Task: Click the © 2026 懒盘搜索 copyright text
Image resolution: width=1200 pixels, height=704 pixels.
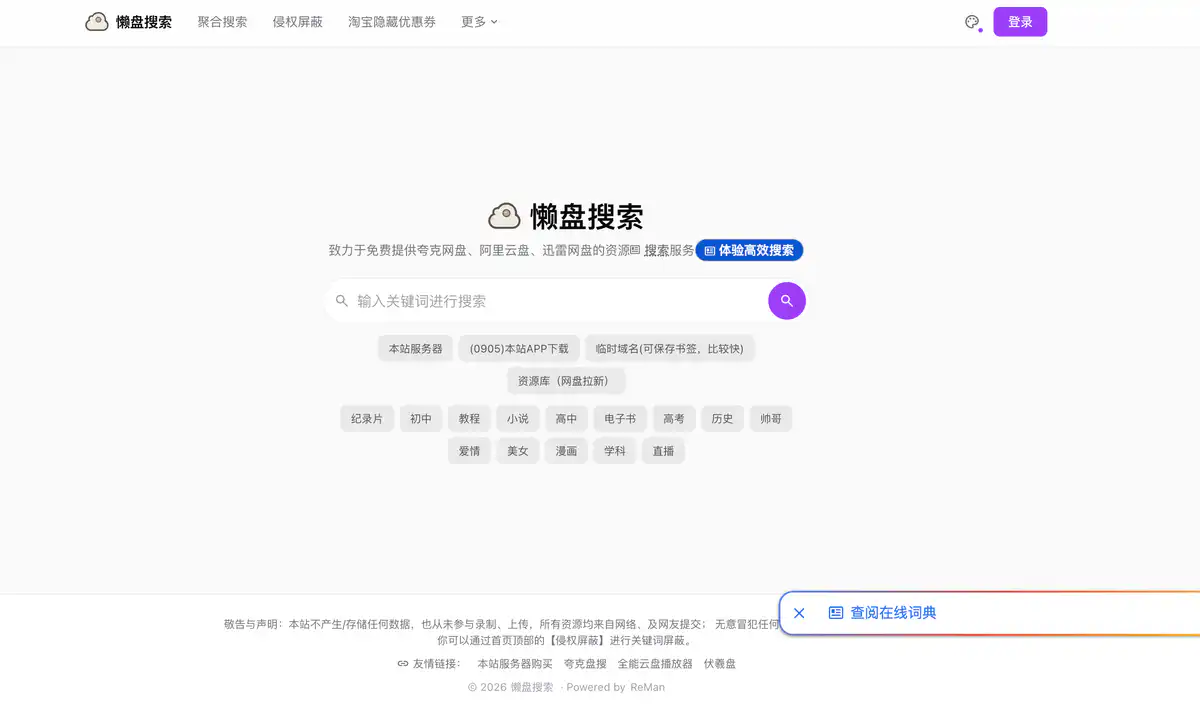Action: [x=510, y=688]
